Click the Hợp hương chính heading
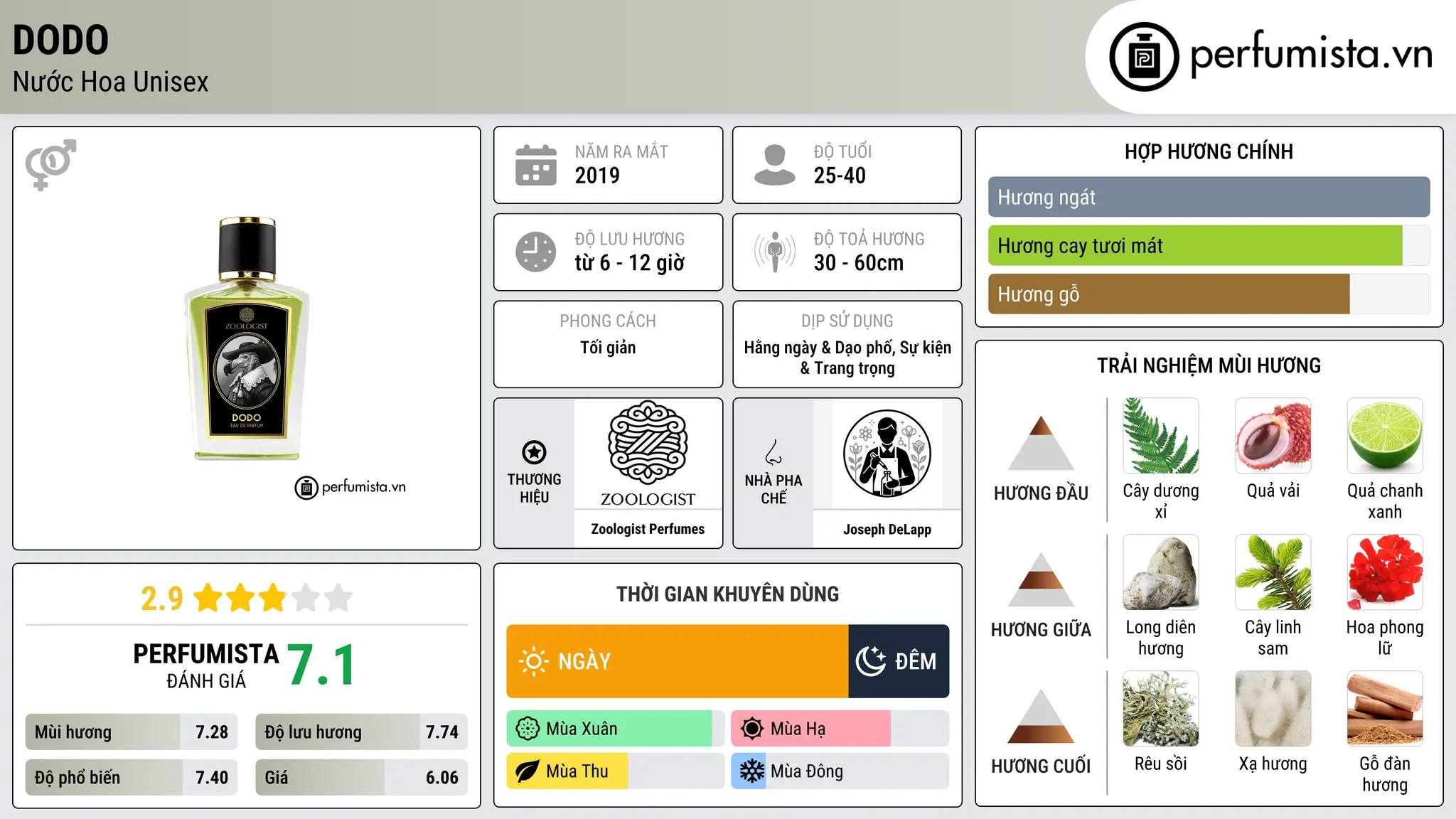 (x=1209, y=151)
